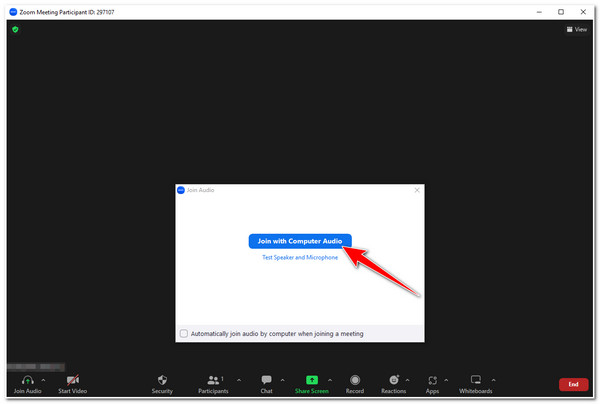
Task: Click Join with Computer Audio button
Action: 300,241
